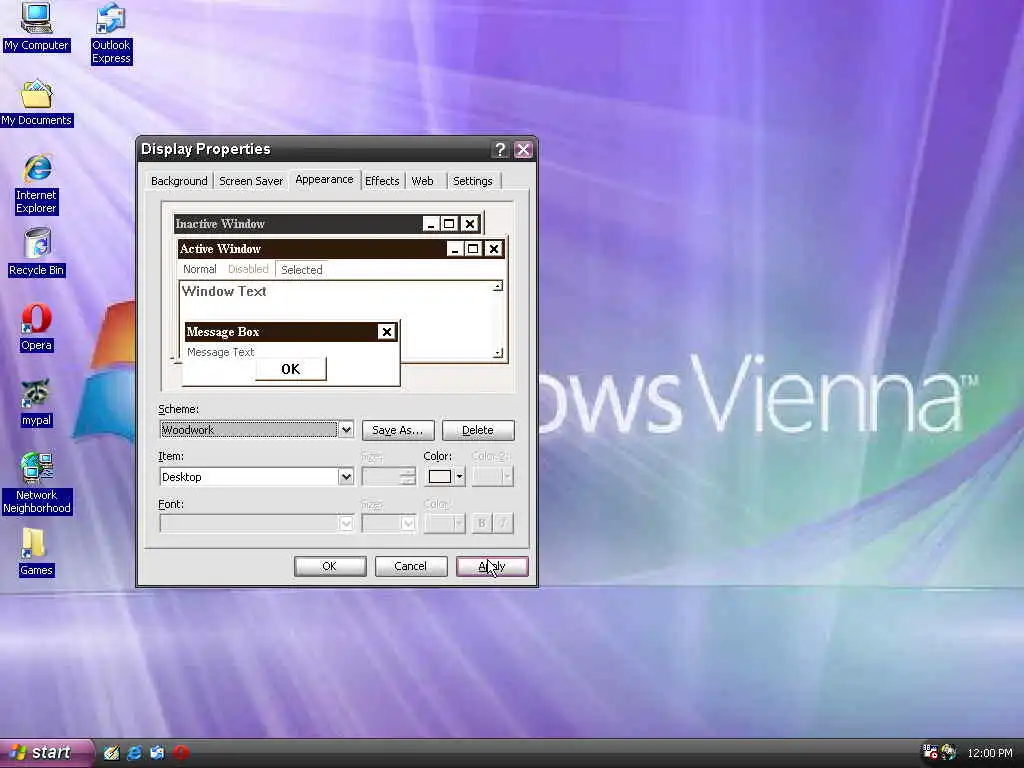Click the Show Desktop quick launch icon

click(x=112, y=753)
